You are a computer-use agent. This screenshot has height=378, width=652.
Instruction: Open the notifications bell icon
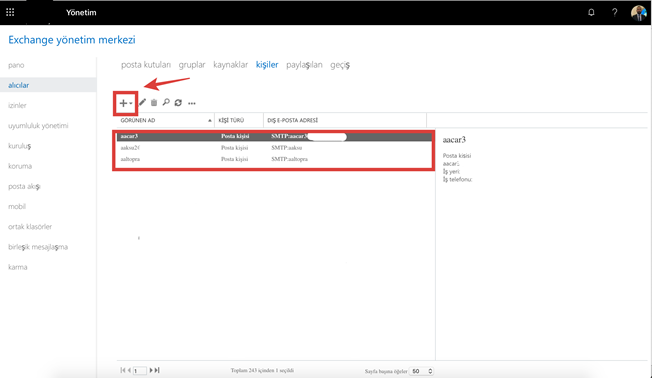pyautogui.click(x=591, y=12)
